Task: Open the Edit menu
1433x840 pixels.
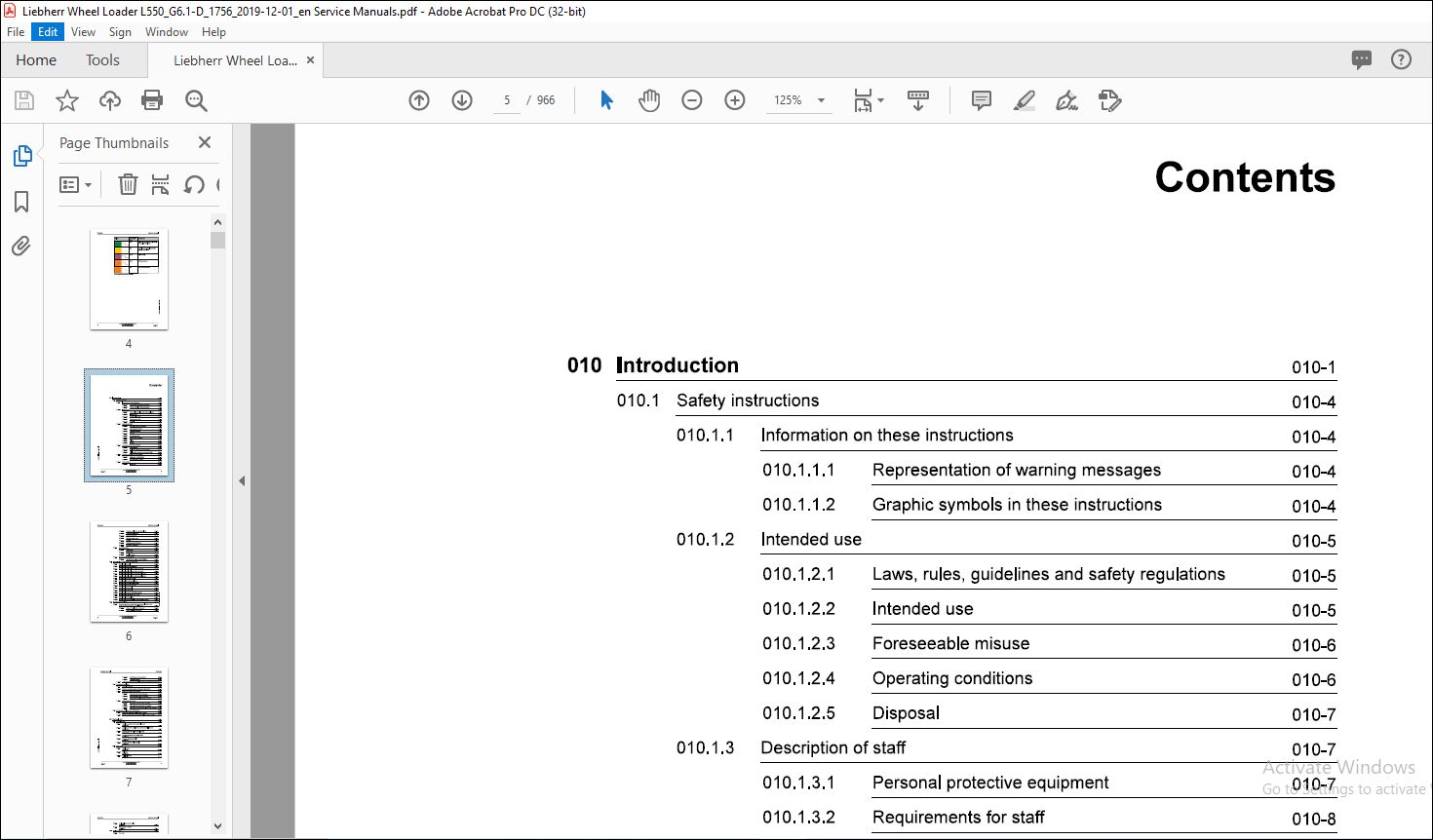Action: [x=48, y=32]
